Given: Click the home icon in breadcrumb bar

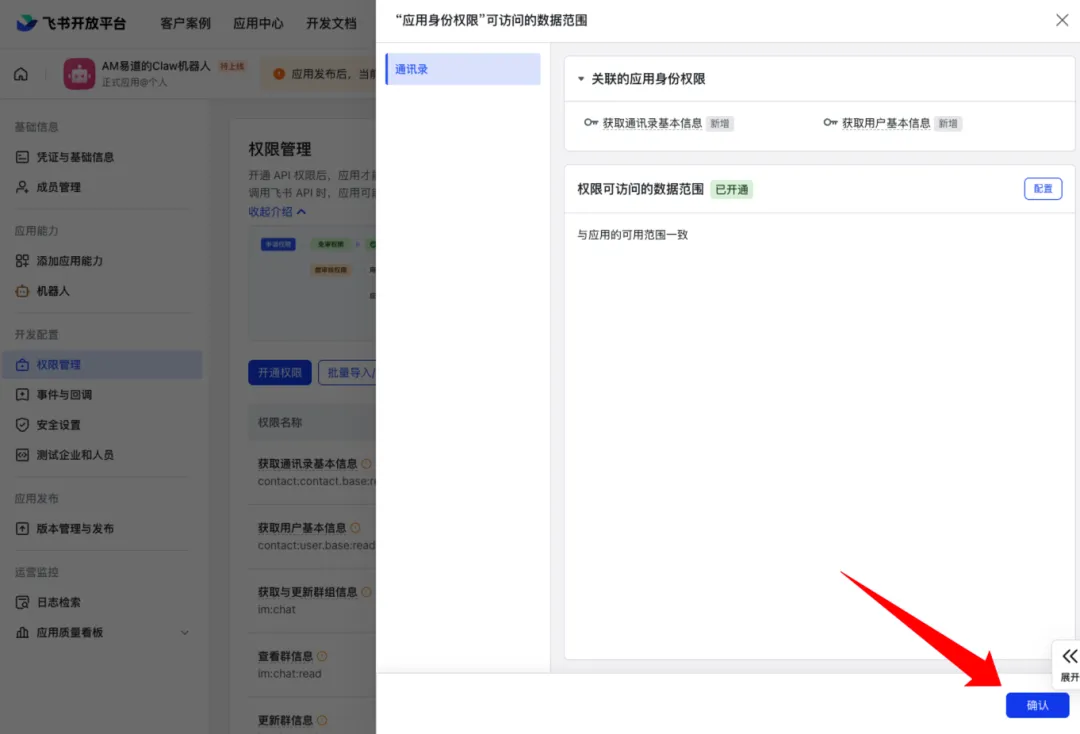Looking at the screenshot, I should [21, 74].
